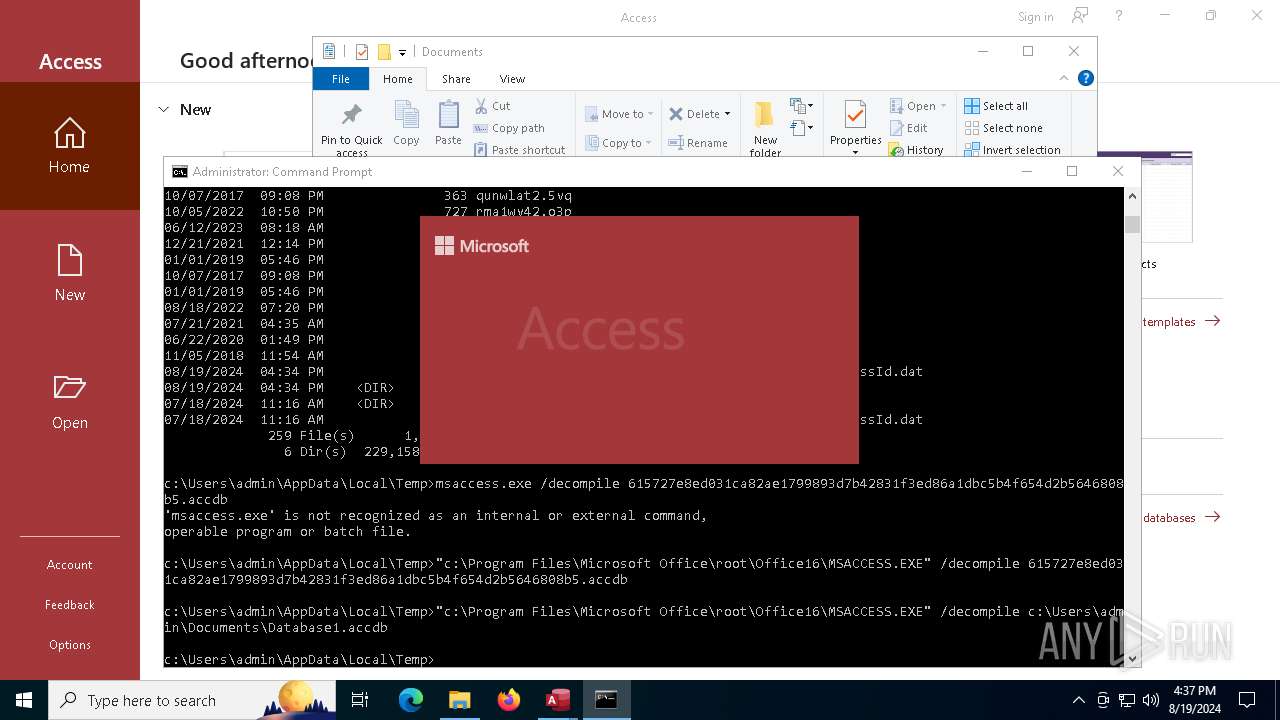Select New in the Access sidebar
Screen dimensions: 1280x720
pyautogui.click(x=70, y=274)
